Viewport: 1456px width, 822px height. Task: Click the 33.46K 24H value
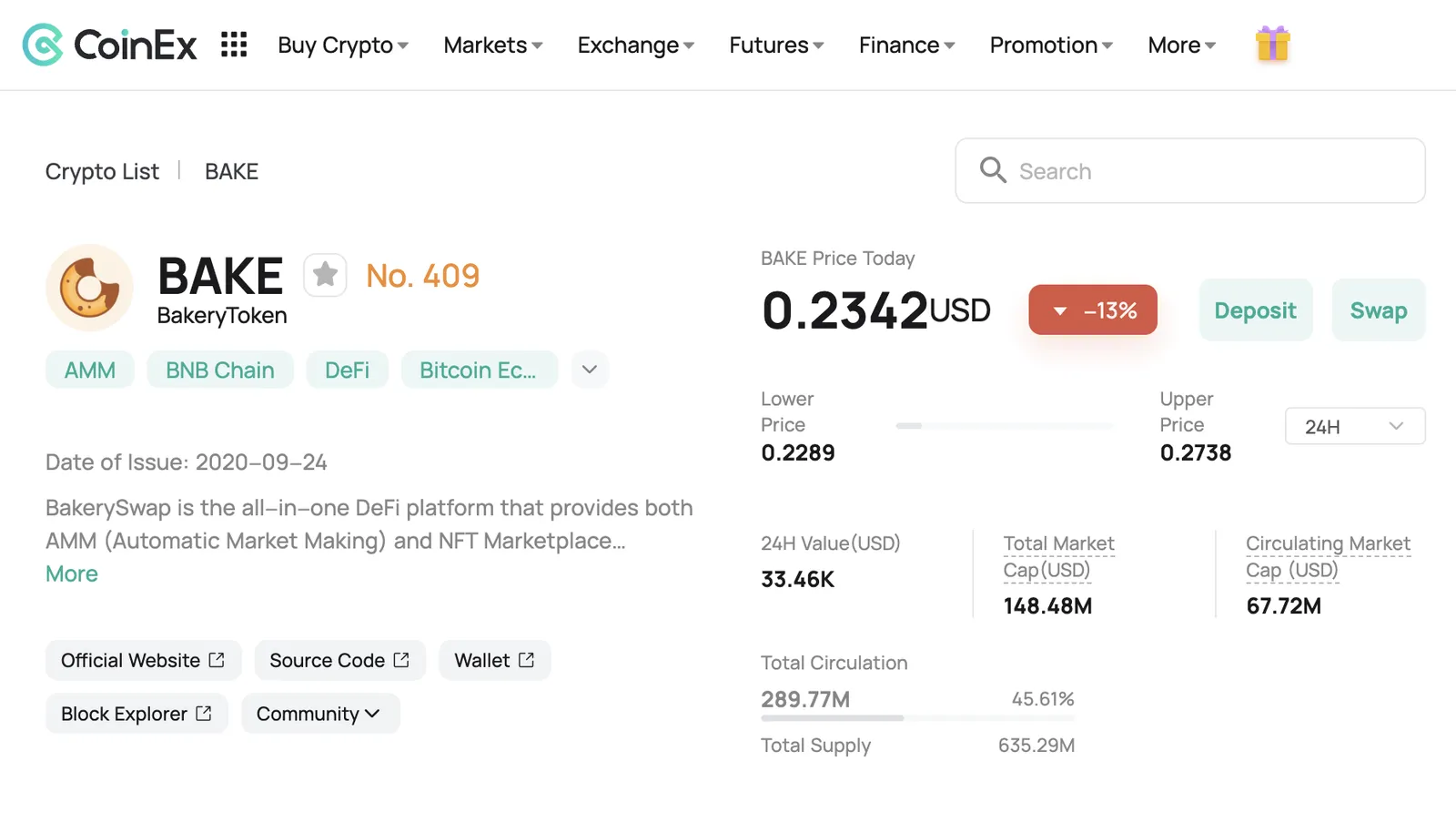click(797, 579)
